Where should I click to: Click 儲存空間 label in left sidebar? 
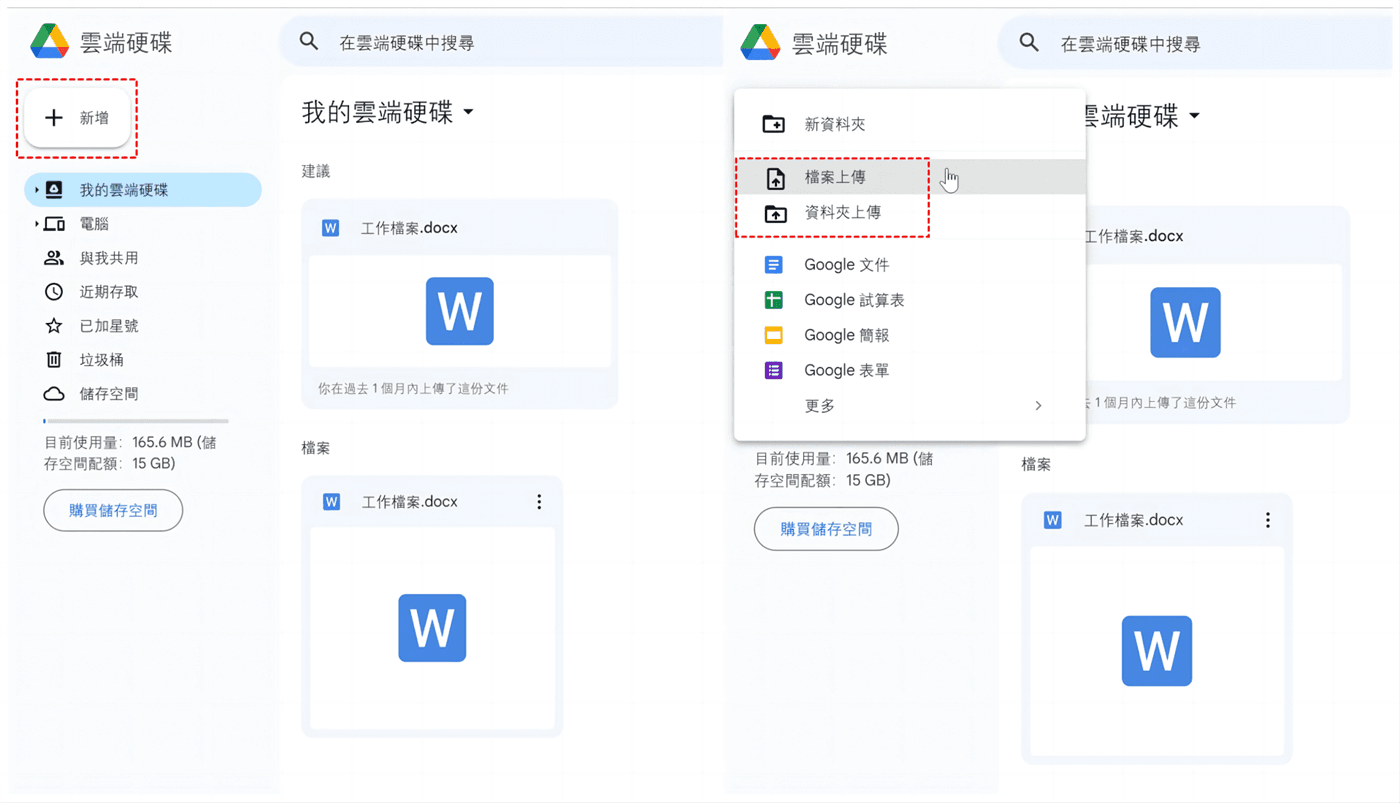tap(109, 394)
